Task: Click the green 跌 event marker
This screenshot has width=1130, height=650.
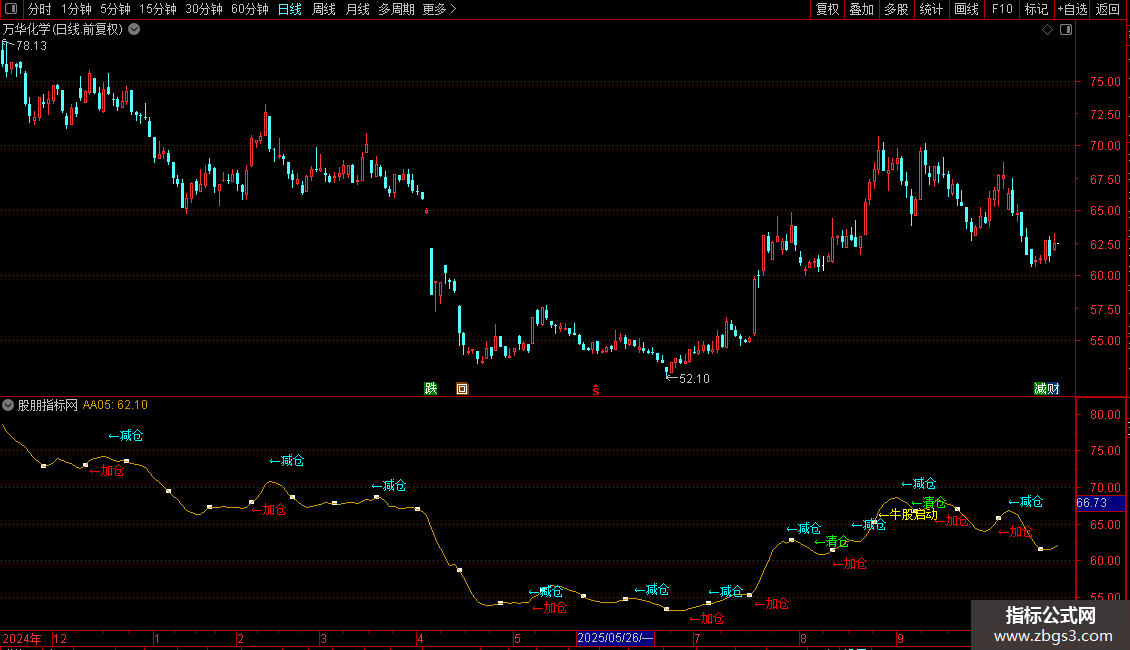Action: tap(431, 388)
